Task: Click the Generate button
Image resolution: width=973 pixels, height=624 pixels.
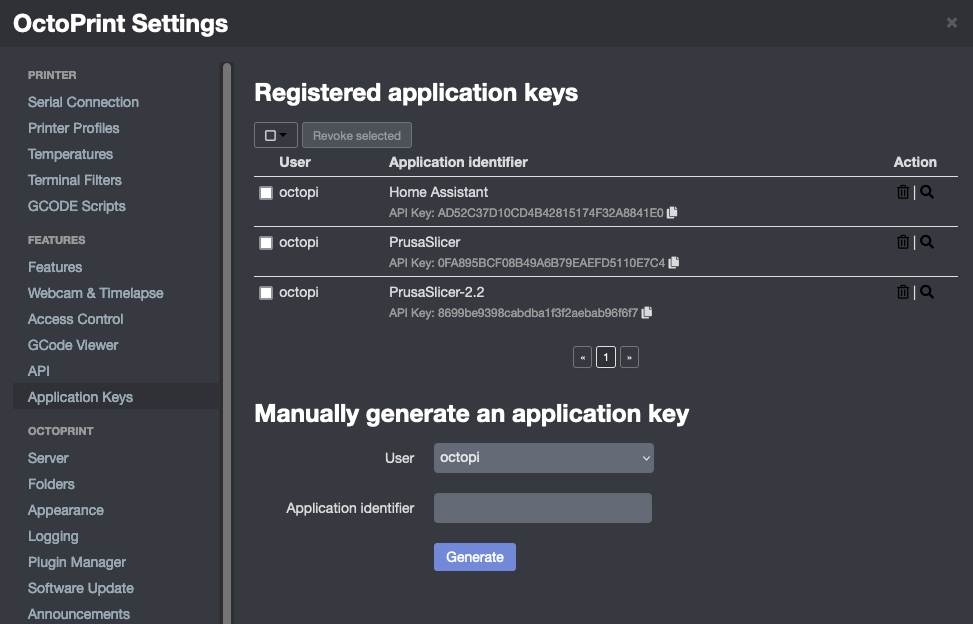Action: click(x=474, y=557)
